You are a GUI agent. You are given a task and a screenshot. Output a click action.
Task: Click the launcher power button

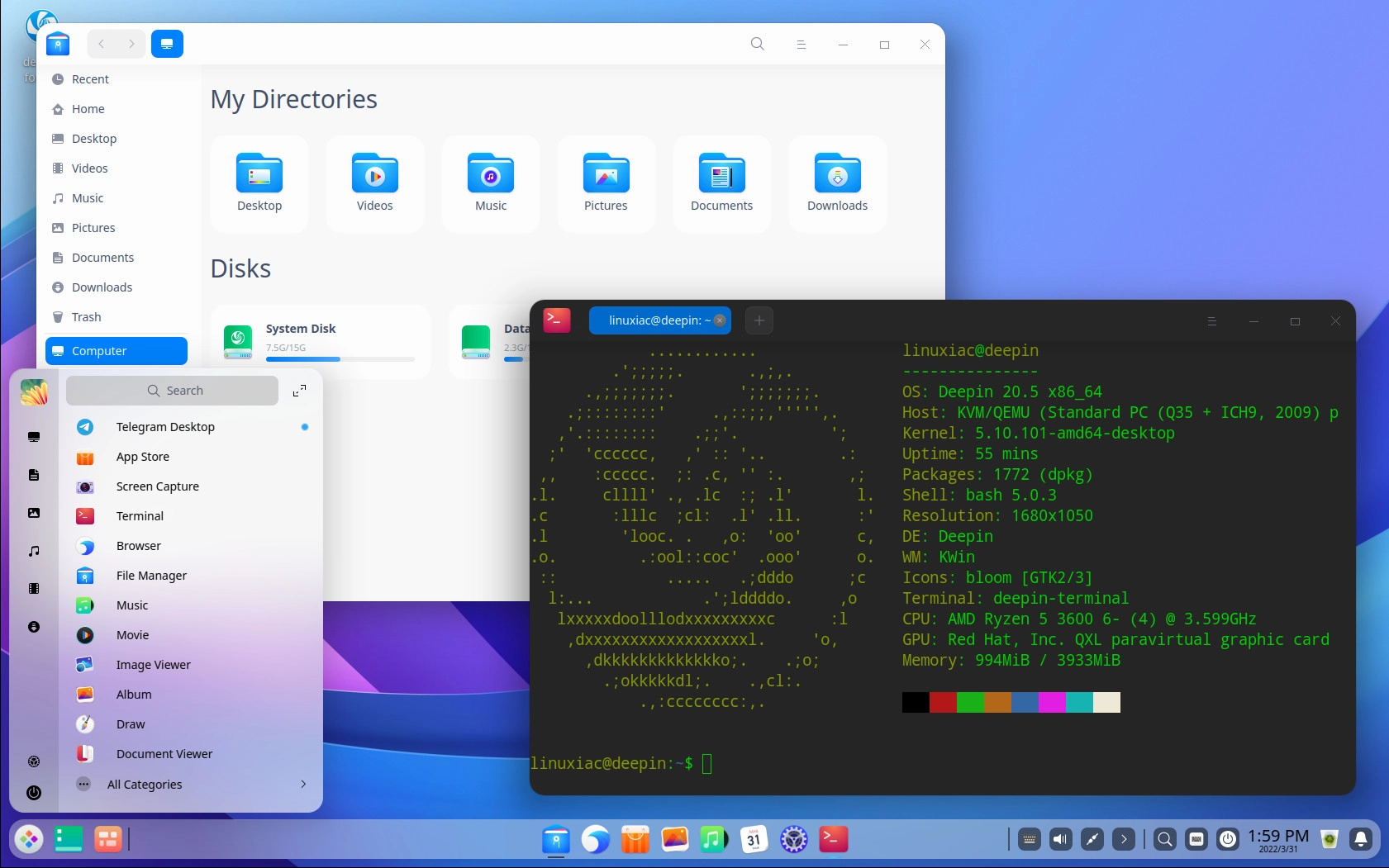(x=34, y=793)
